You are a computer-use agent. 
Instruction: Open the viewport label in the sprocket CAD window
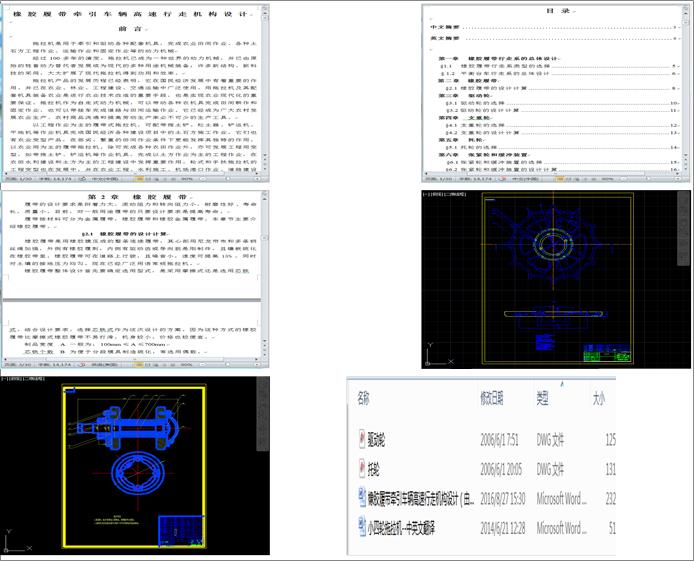(444, 194)
